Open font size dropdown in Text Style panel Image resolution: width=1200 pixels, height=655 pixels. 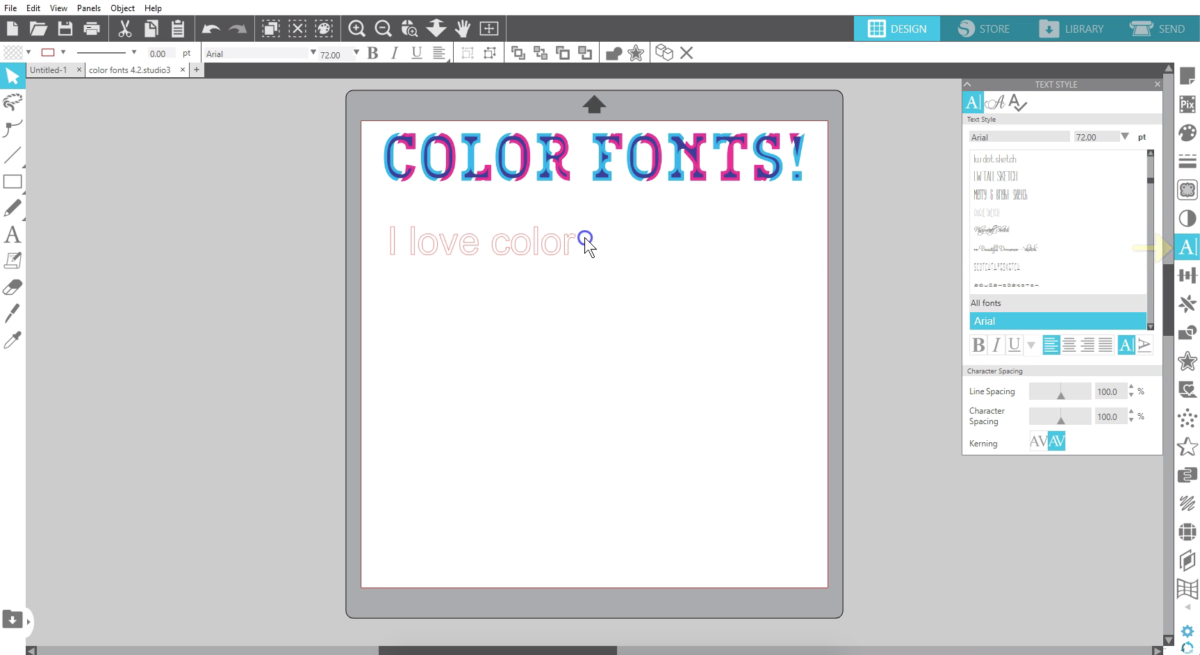point(1125,136)
